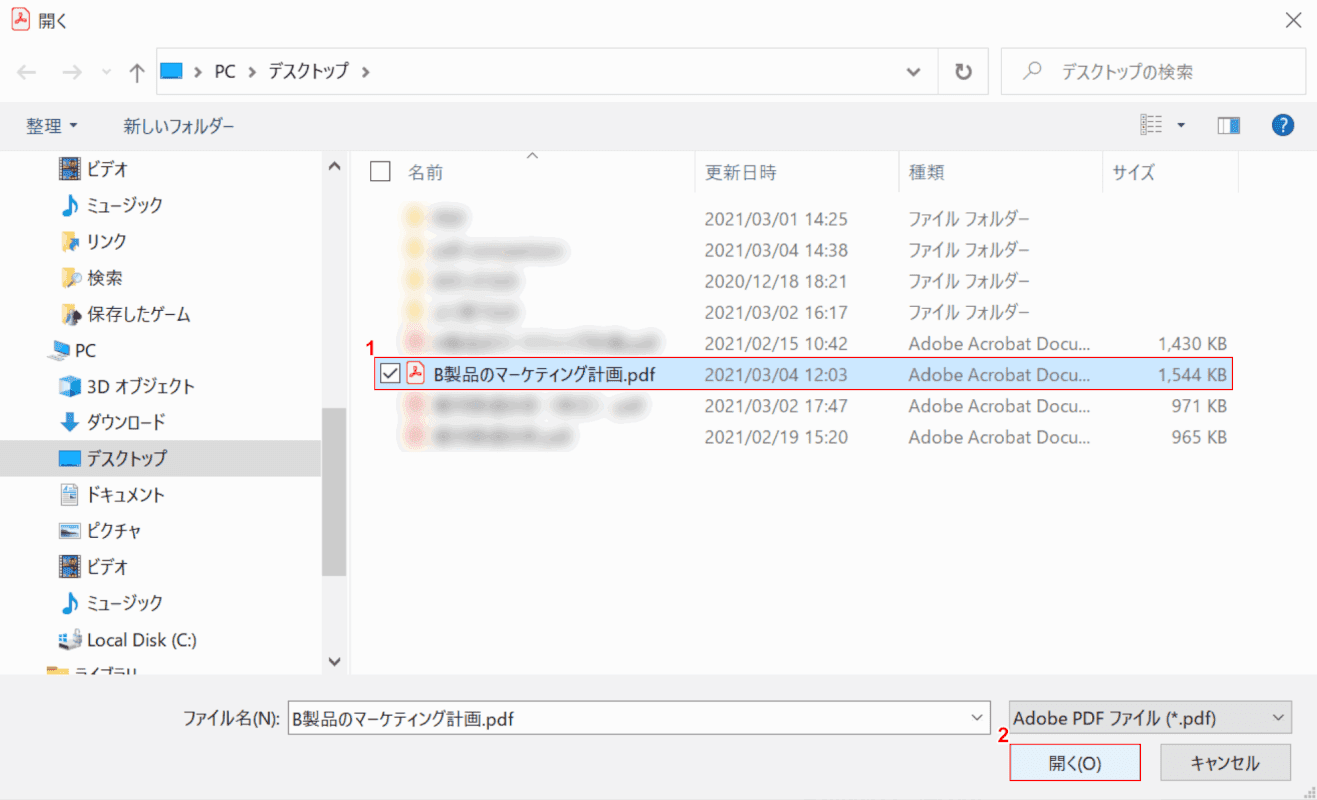Click the 開く(O) button
Image resolution: width=1317 pixels, height=800 pixels.
[x=1075, y=763]
